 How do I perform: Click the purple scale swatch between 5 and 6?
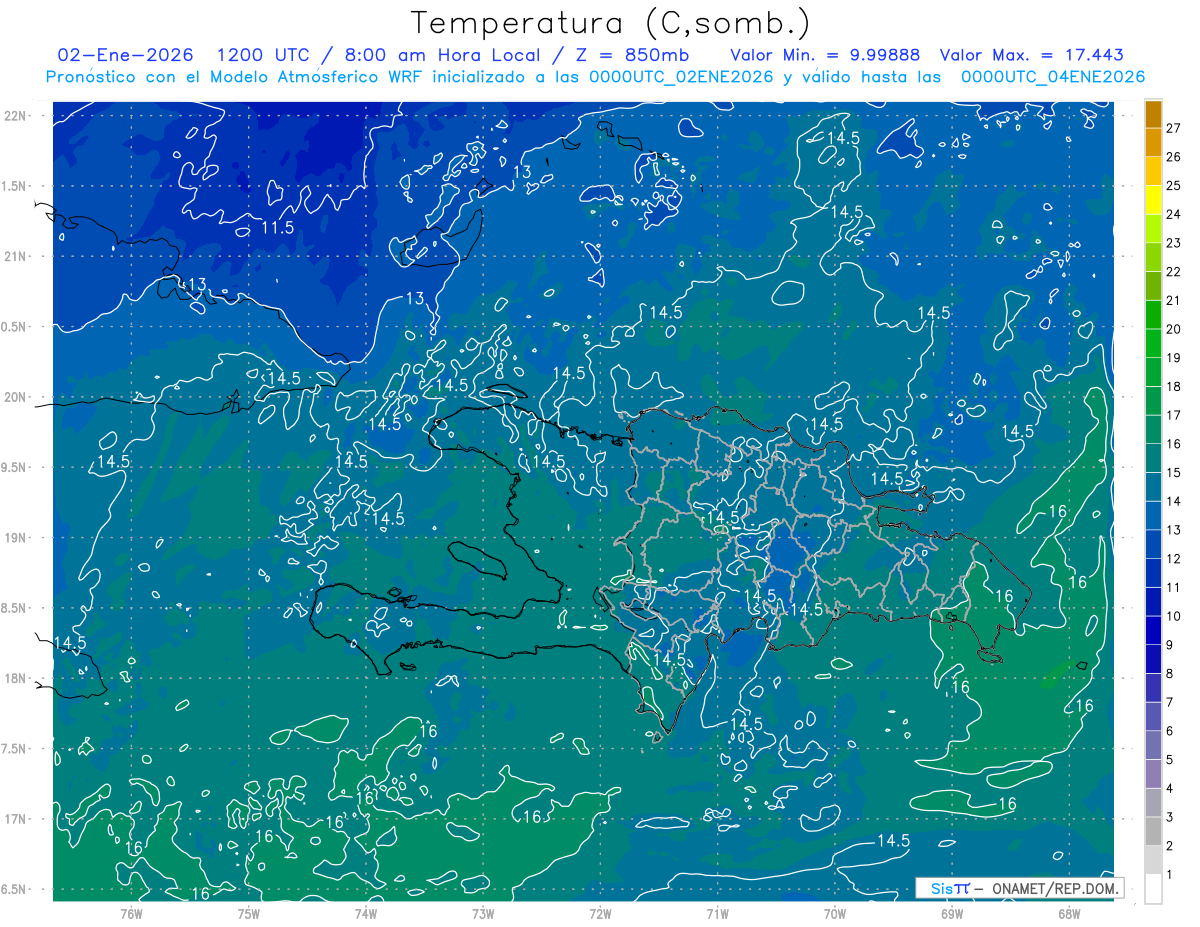click(x=1153, y=745)
